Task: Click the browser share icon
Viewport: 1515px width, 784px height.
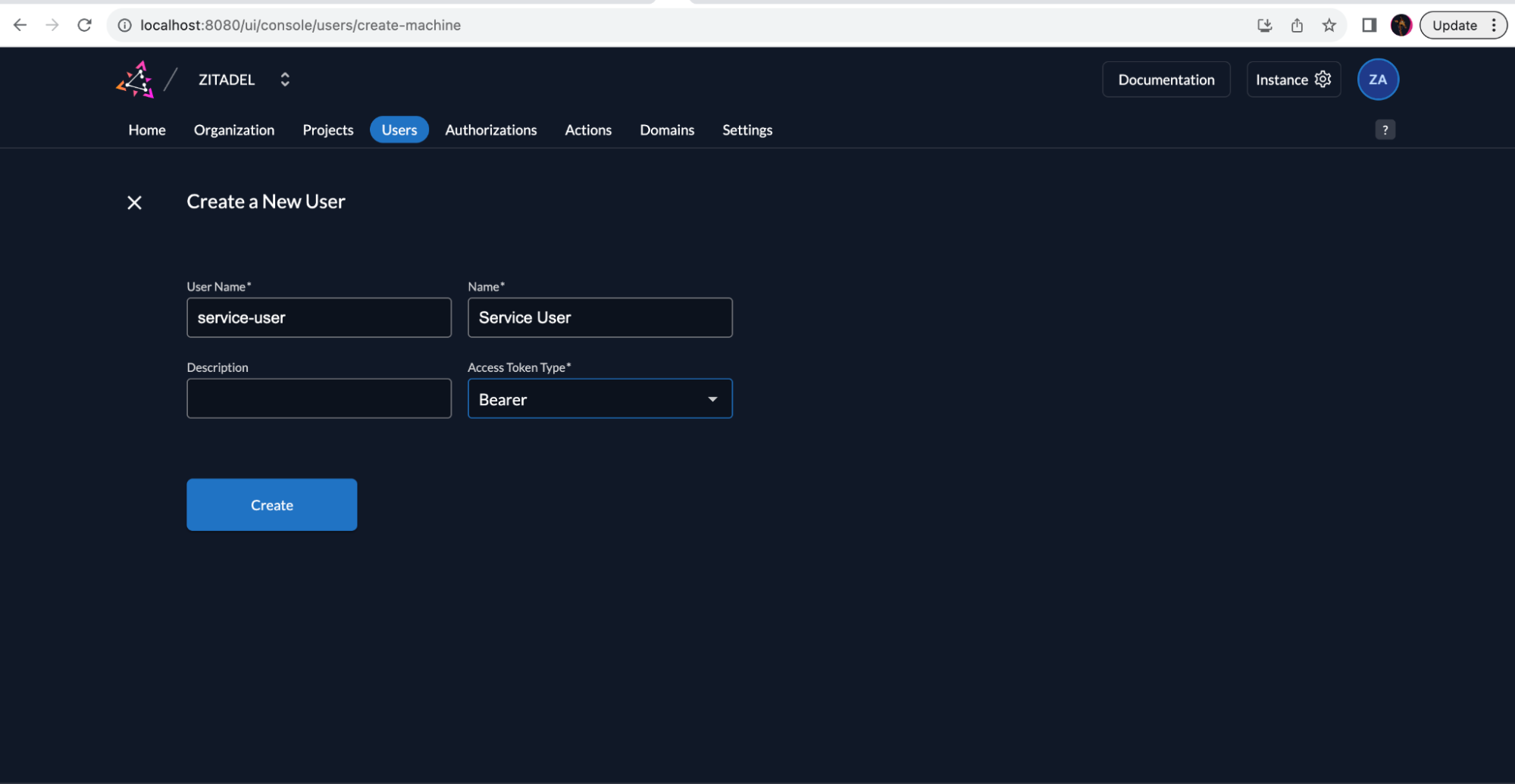Action: [1297, 25]
